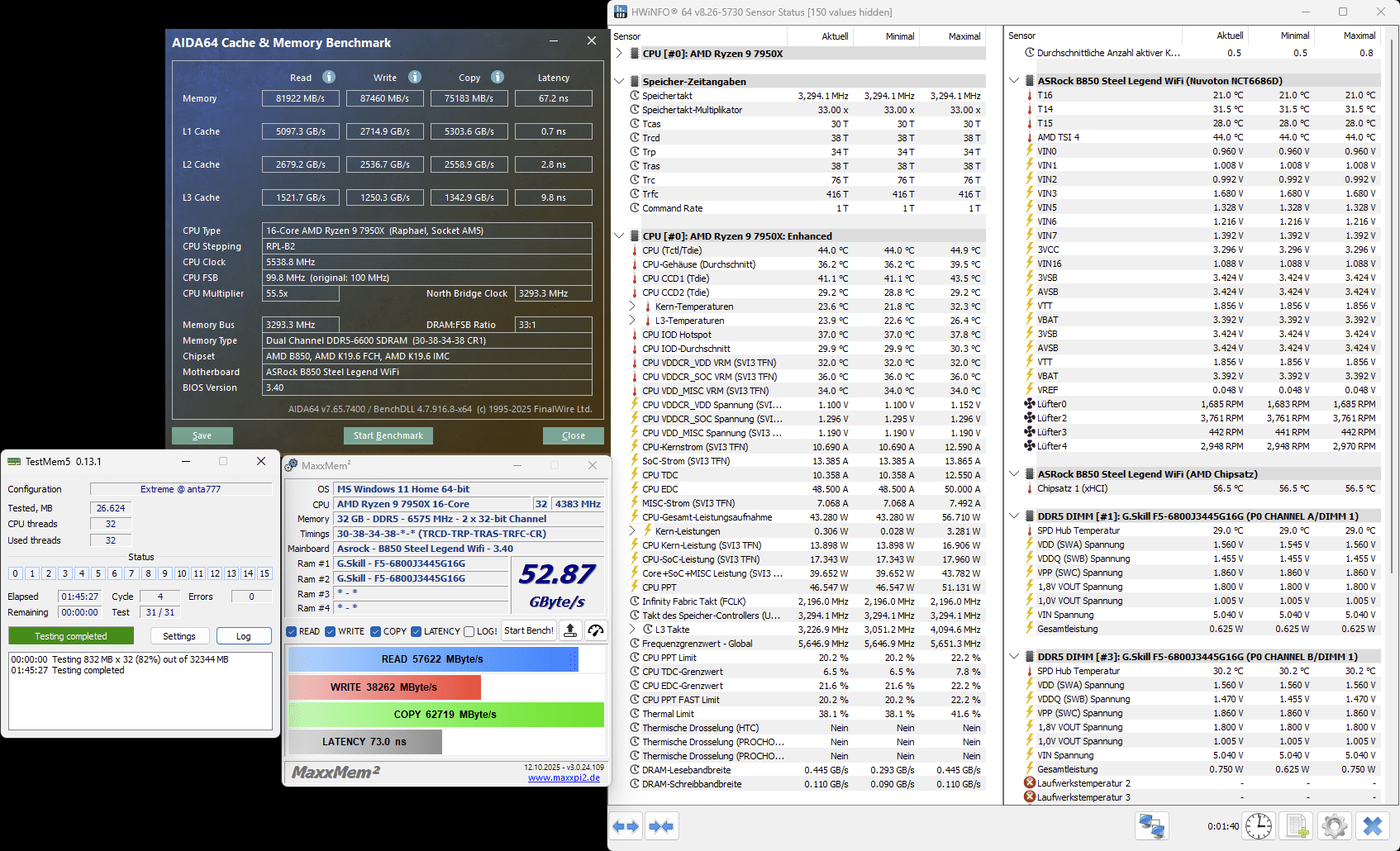Click the speedometer icon in MaxxMem
This screenshot has width=1400, height=851.
click(596, 631)
